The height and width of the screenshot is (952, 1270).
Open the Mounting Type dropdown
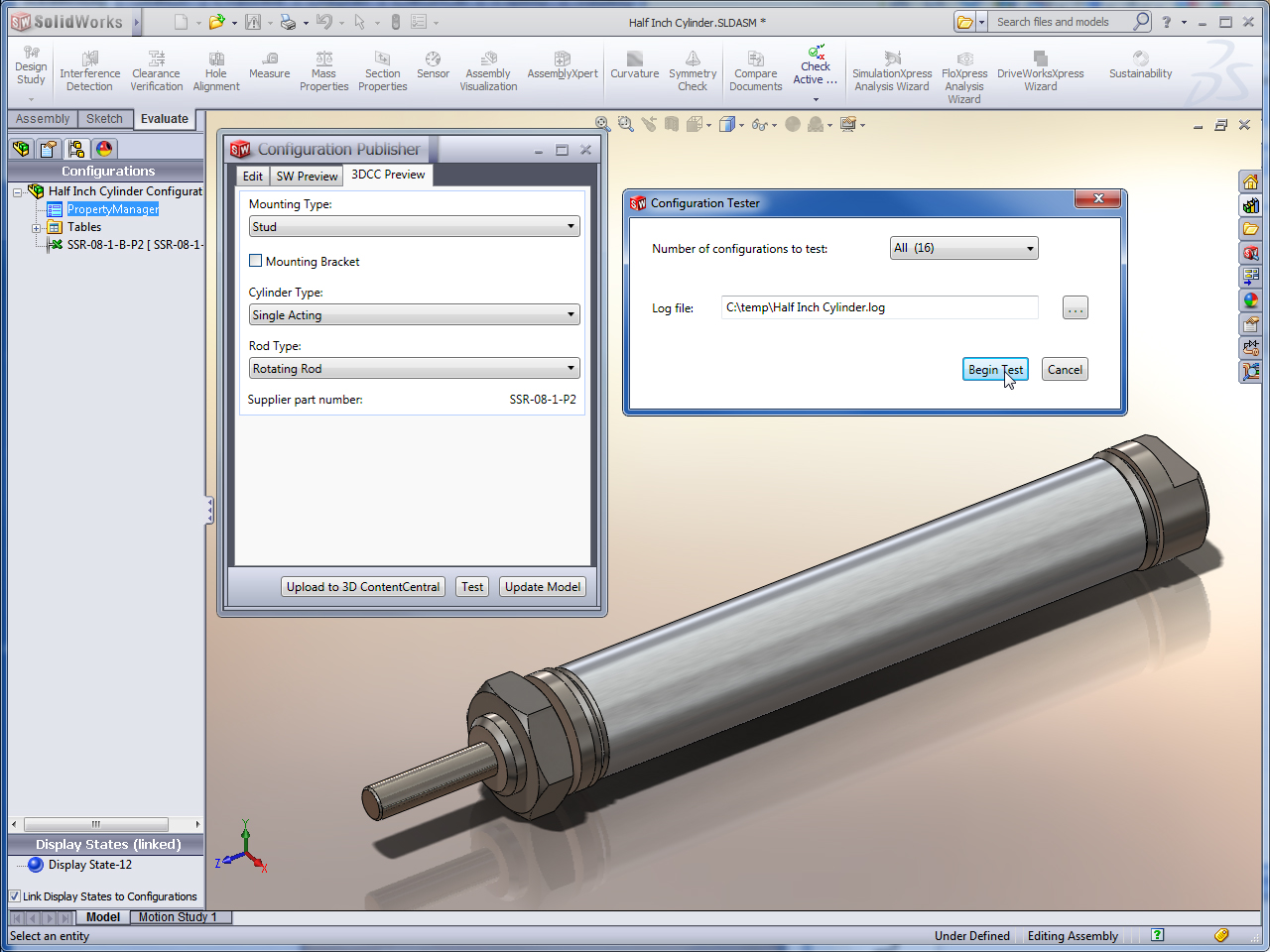point(414,227)
